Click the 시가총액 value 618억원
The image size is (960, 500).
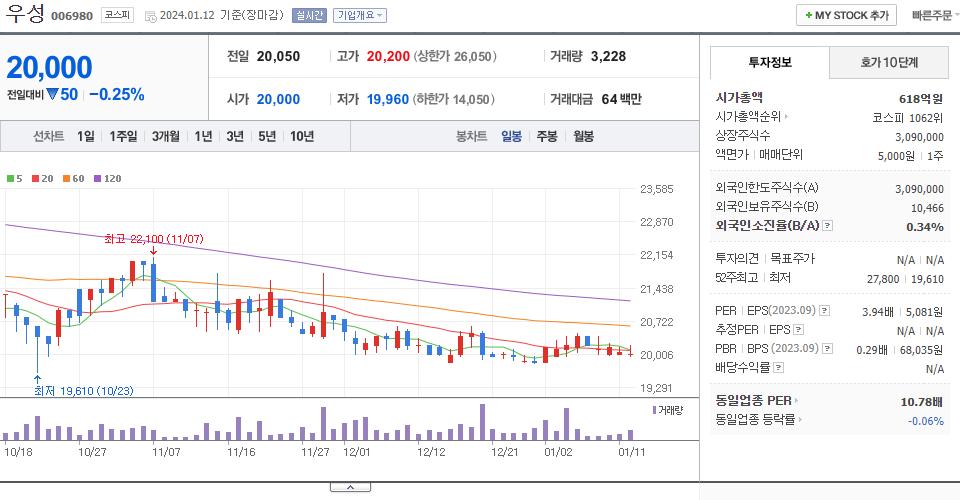(921, 99)
